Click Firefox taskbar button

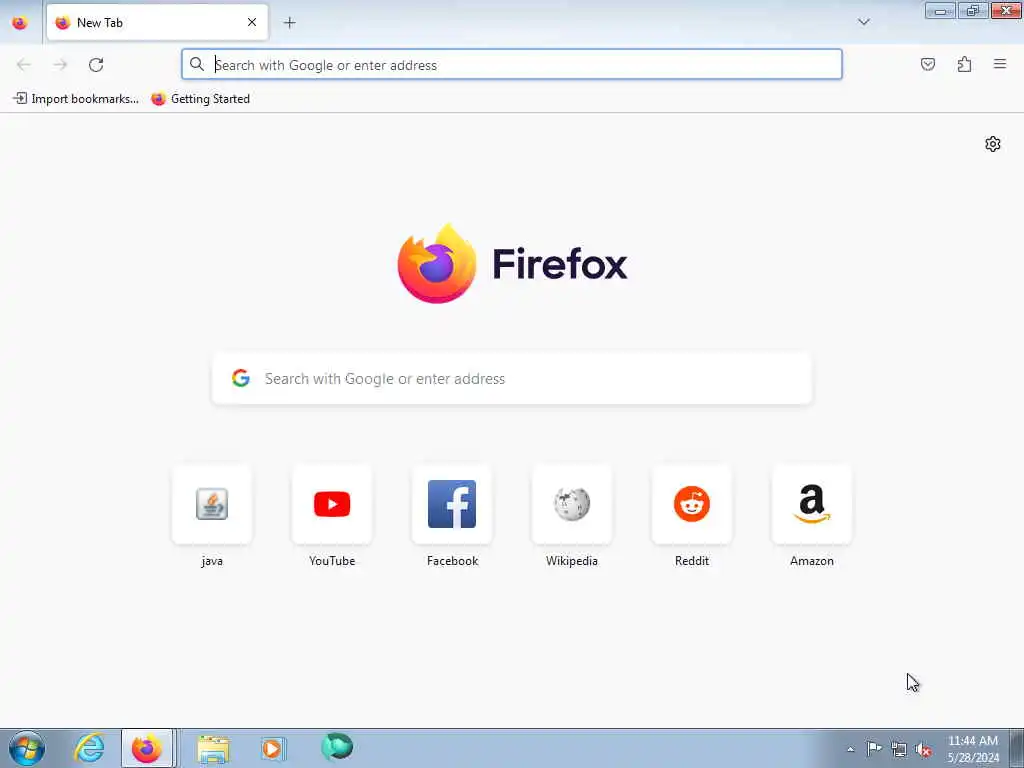tap(147, 748)
